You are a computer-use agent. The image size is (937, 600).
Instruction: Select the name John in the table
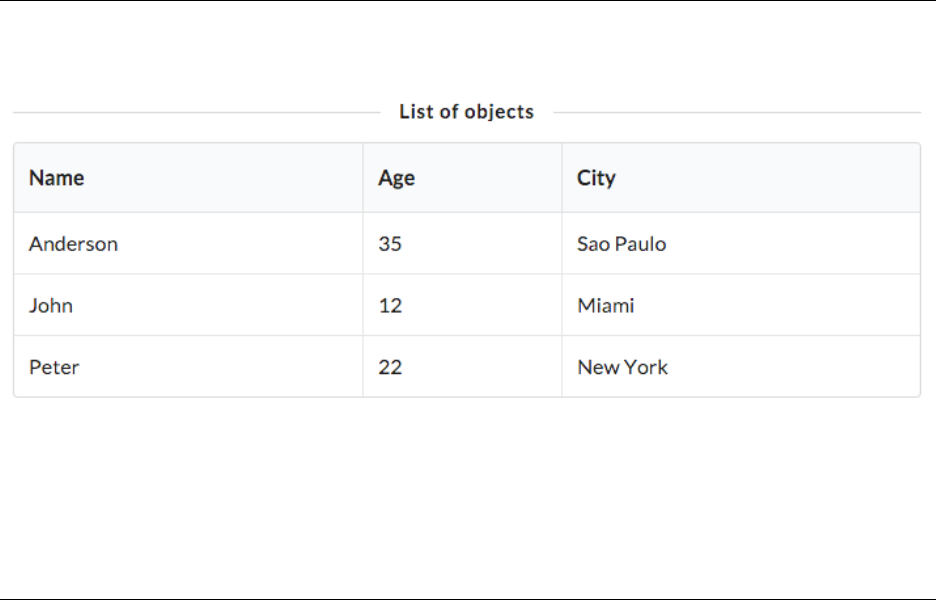click(x=51, y=306)
